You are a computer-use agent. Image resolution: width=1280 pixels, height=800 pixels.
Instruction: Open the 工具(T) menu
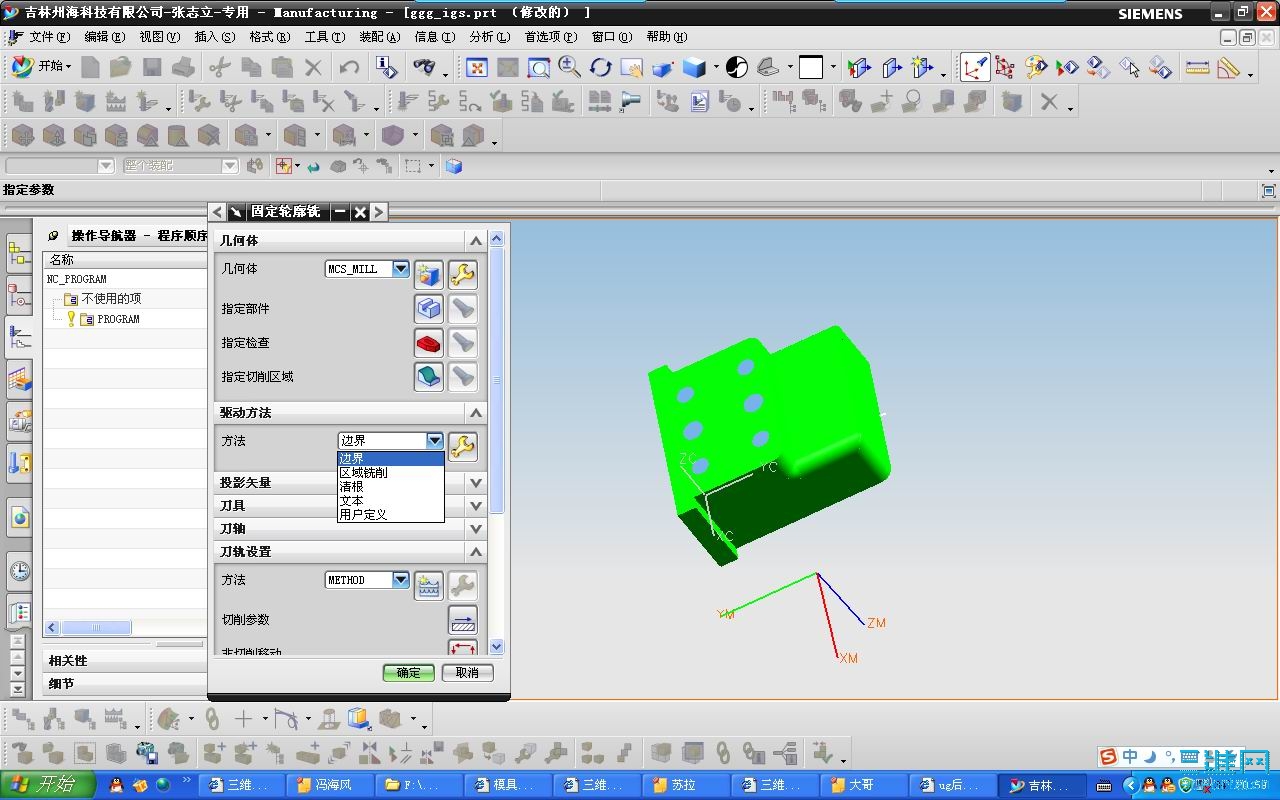tap(325, 37)
